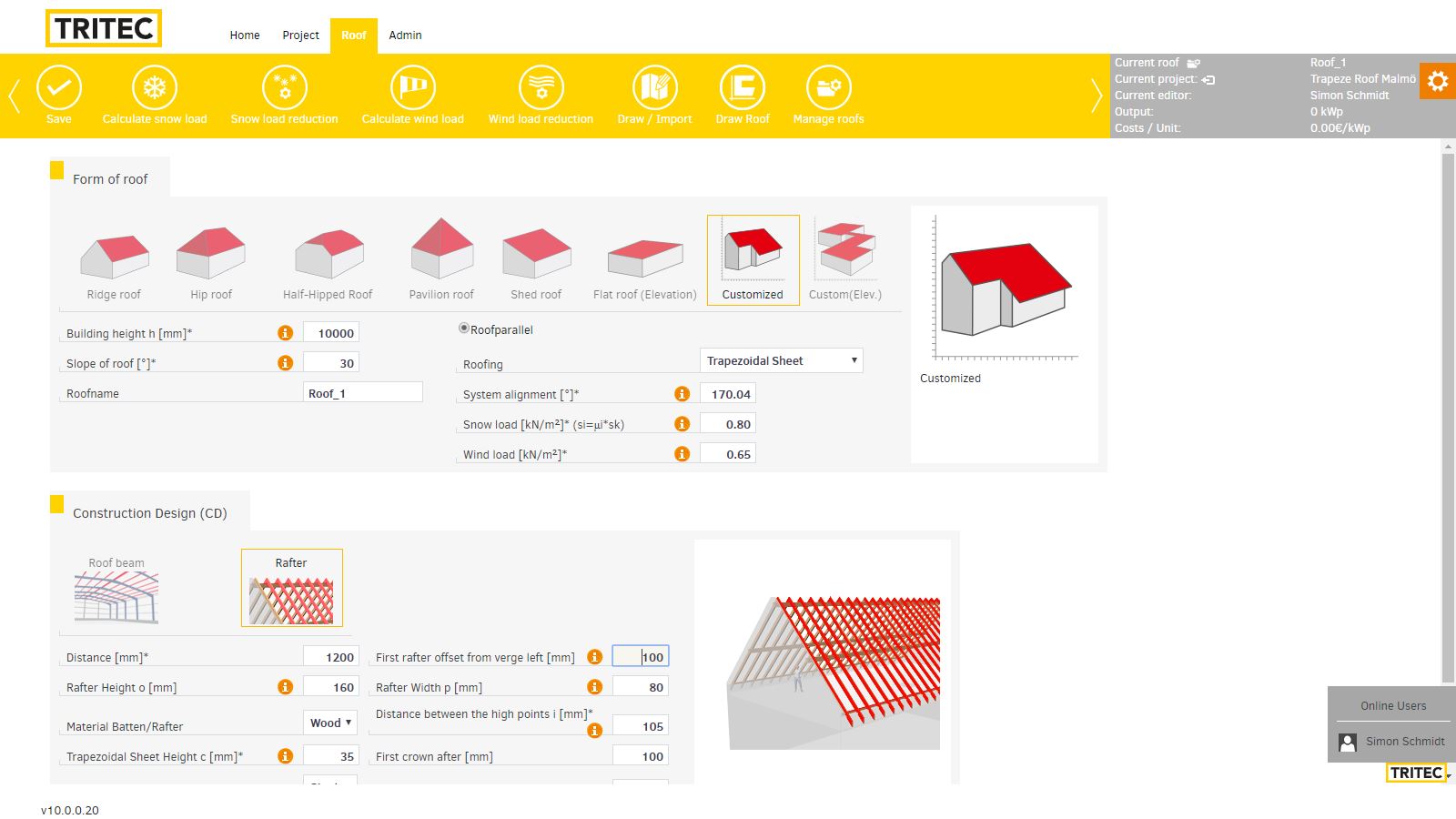This screenshot has height=819, width=1456.
Task: Open Material Batten/Rafter Wood dropdown
Action: coord(330,723)
